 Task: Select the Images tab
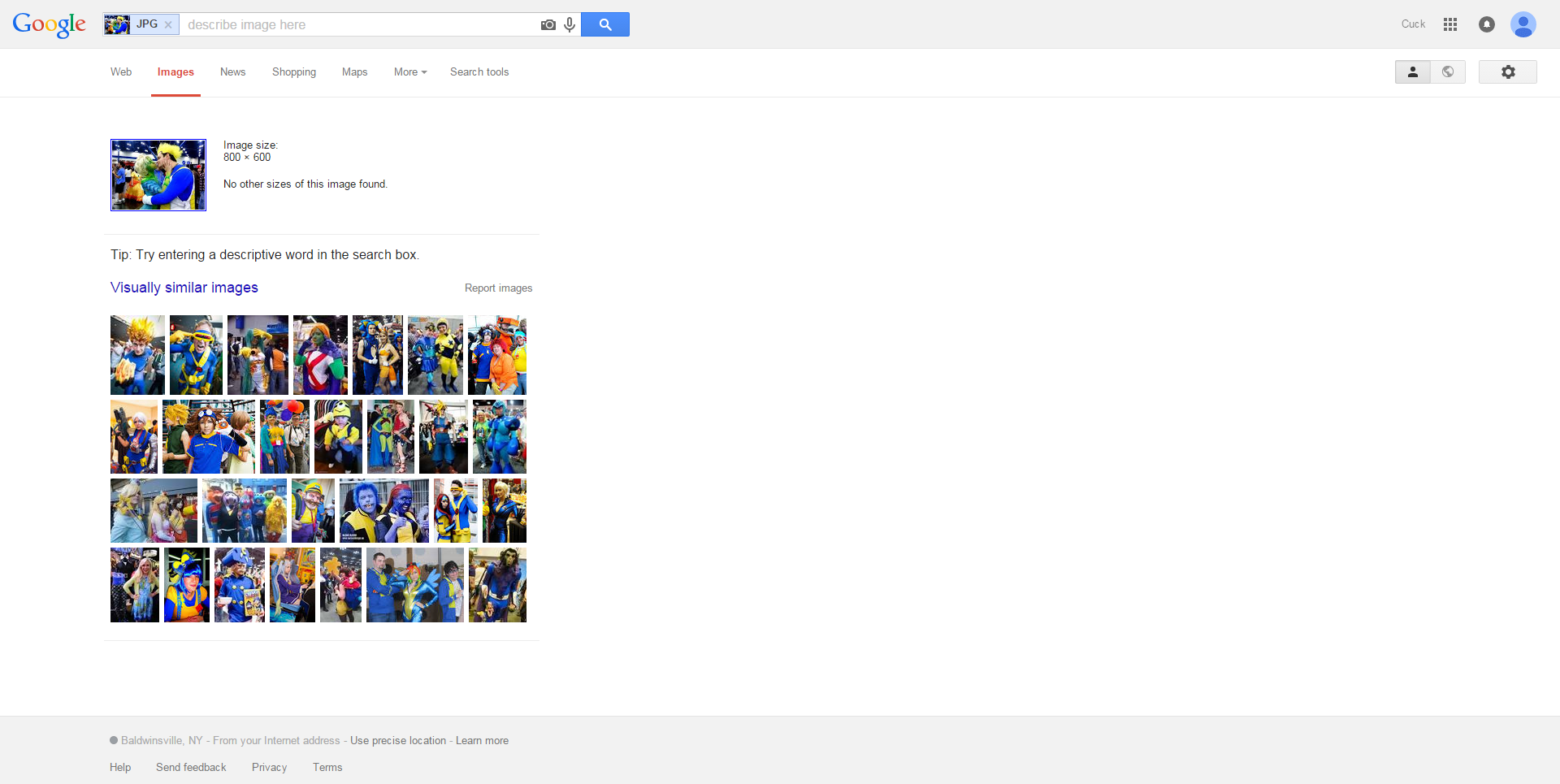(175, 72)
